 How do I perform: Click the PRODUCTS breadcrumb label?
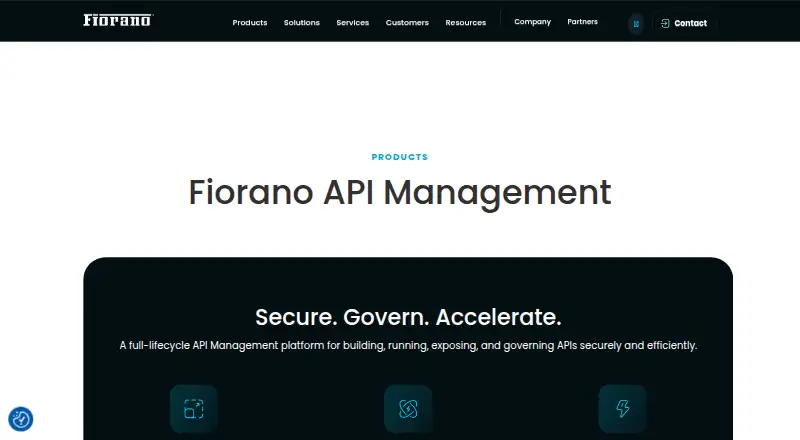399,157
